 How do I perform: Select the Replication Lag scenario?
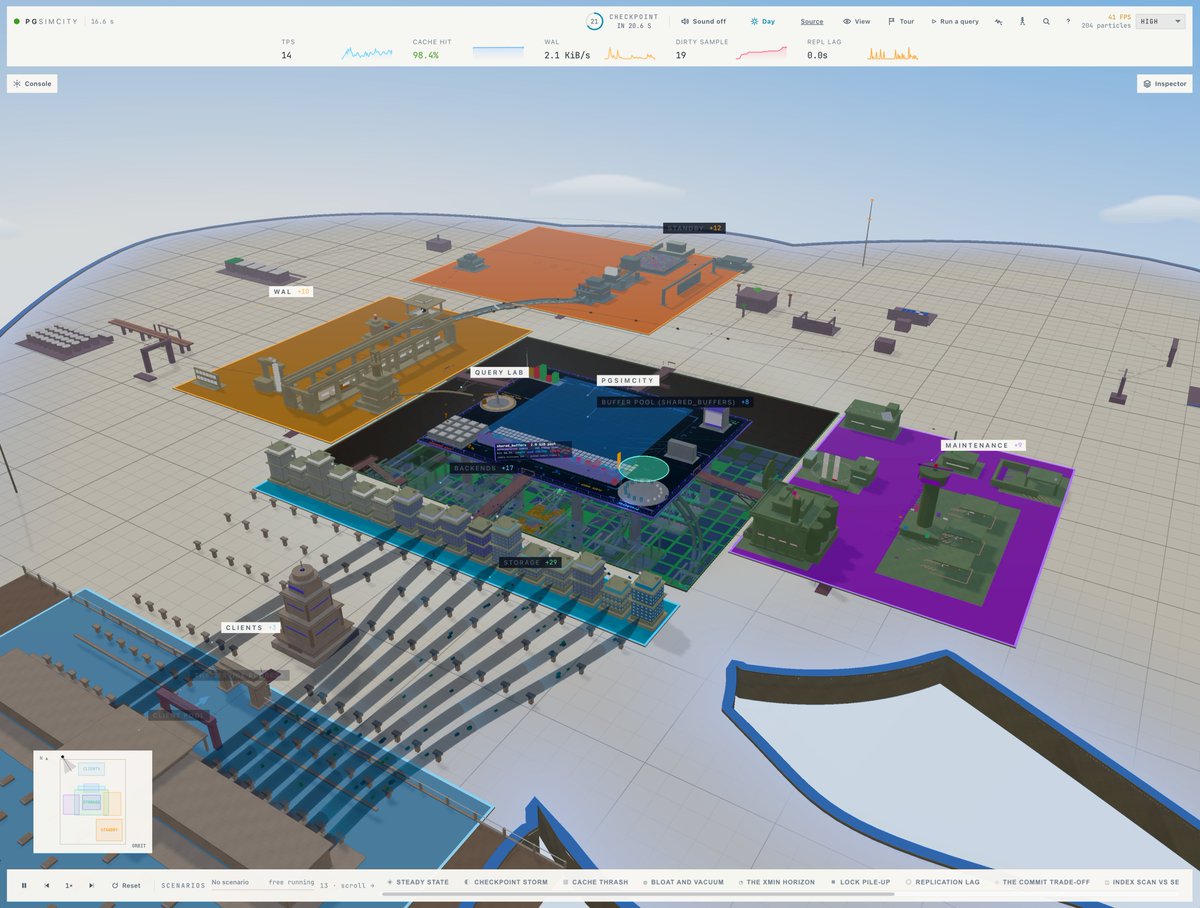[943, 882]
